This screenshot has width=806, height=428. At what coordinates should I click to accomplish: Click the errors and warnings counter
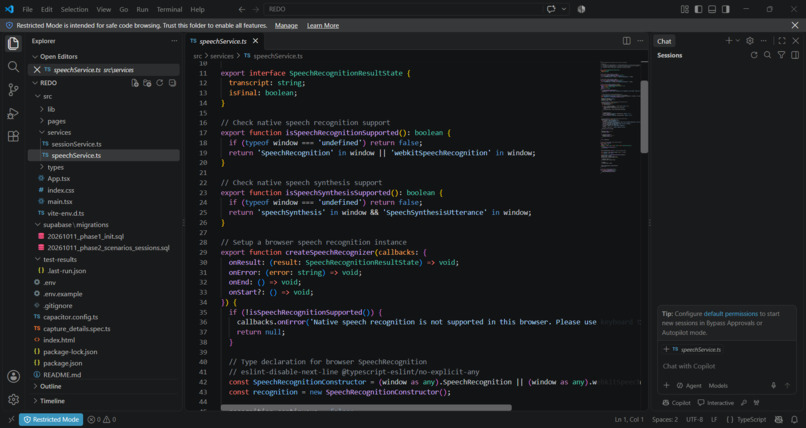[102, 420]
